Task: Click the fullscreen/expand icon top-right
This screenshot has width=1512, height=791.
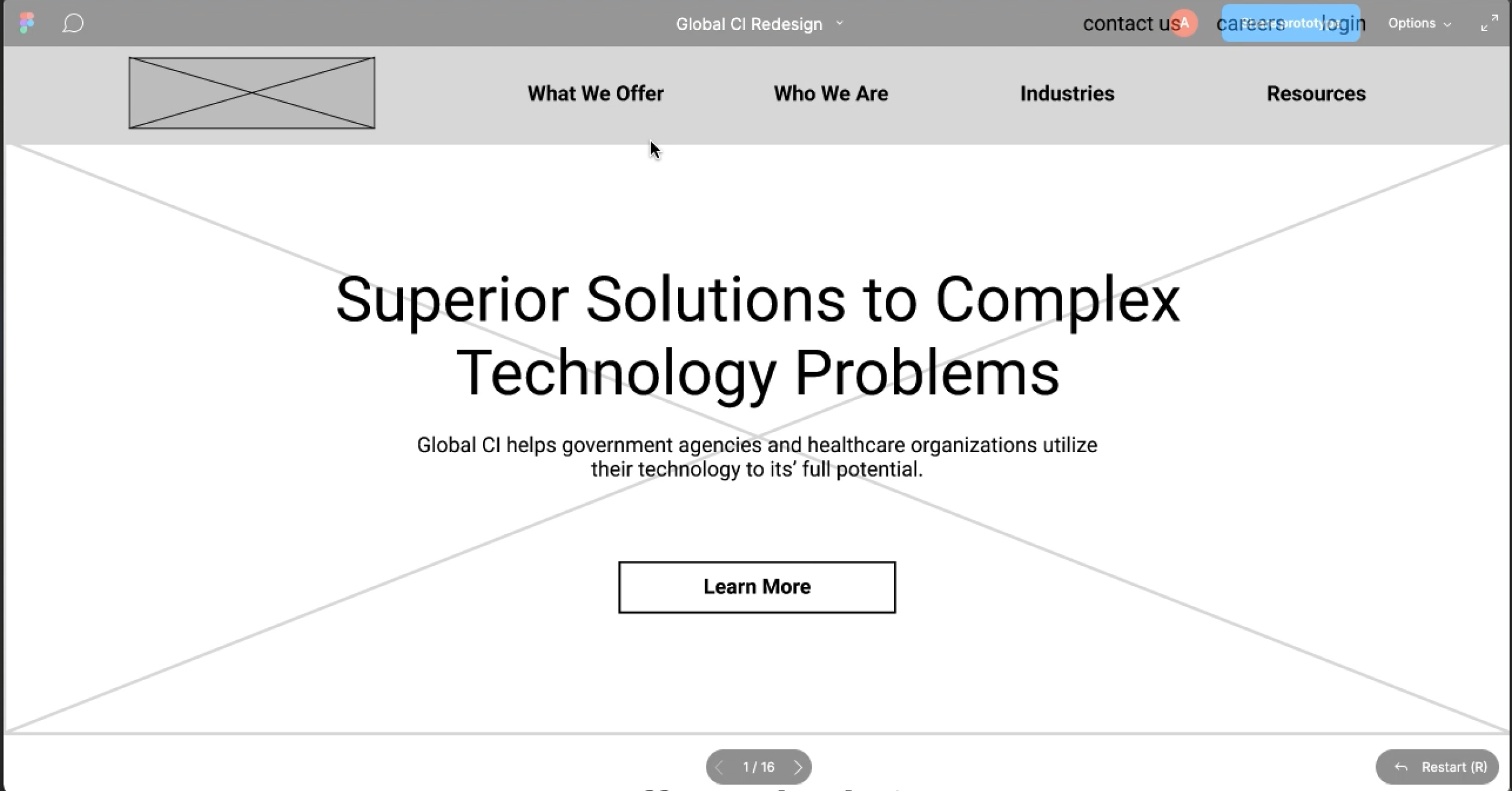Action: pos(1489,23)
